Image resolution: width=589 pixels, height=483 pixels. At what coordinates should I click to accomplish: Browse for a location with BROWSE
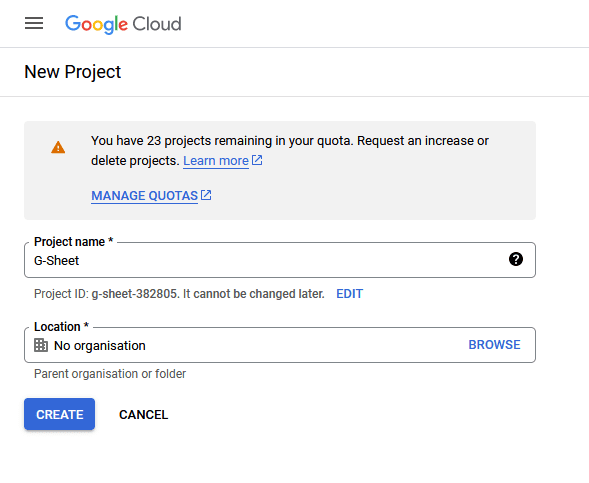tap(494, 345)
